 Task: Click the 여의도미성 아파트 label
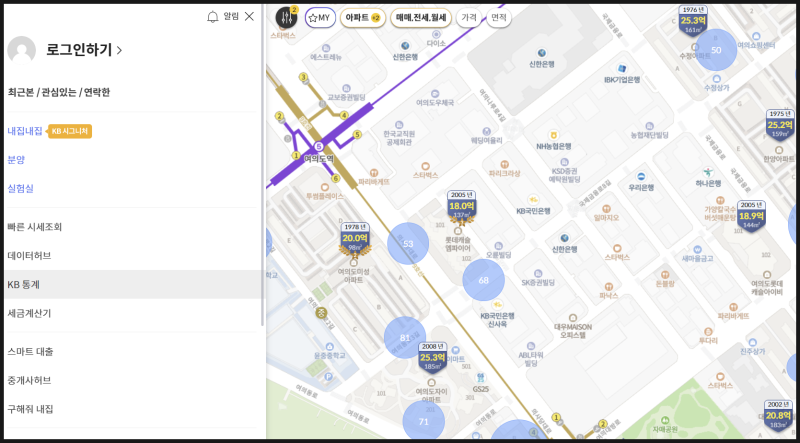356,276
